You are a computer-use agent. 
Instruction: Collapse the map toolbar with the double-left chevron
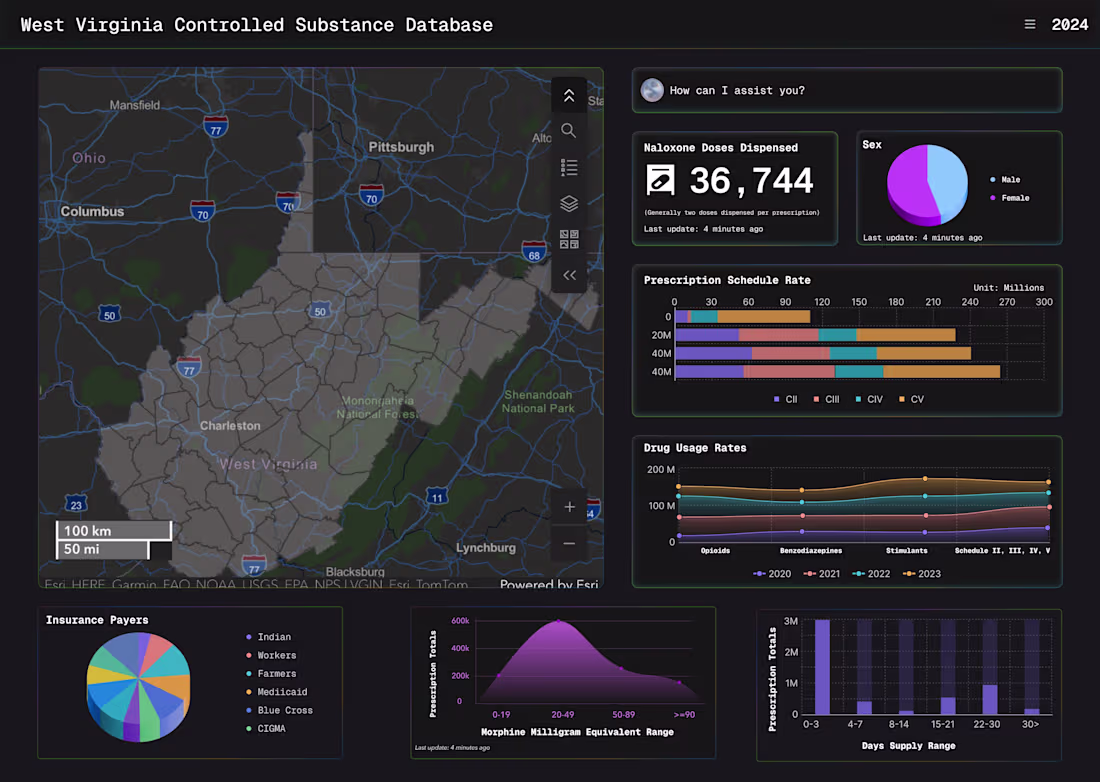569,275
